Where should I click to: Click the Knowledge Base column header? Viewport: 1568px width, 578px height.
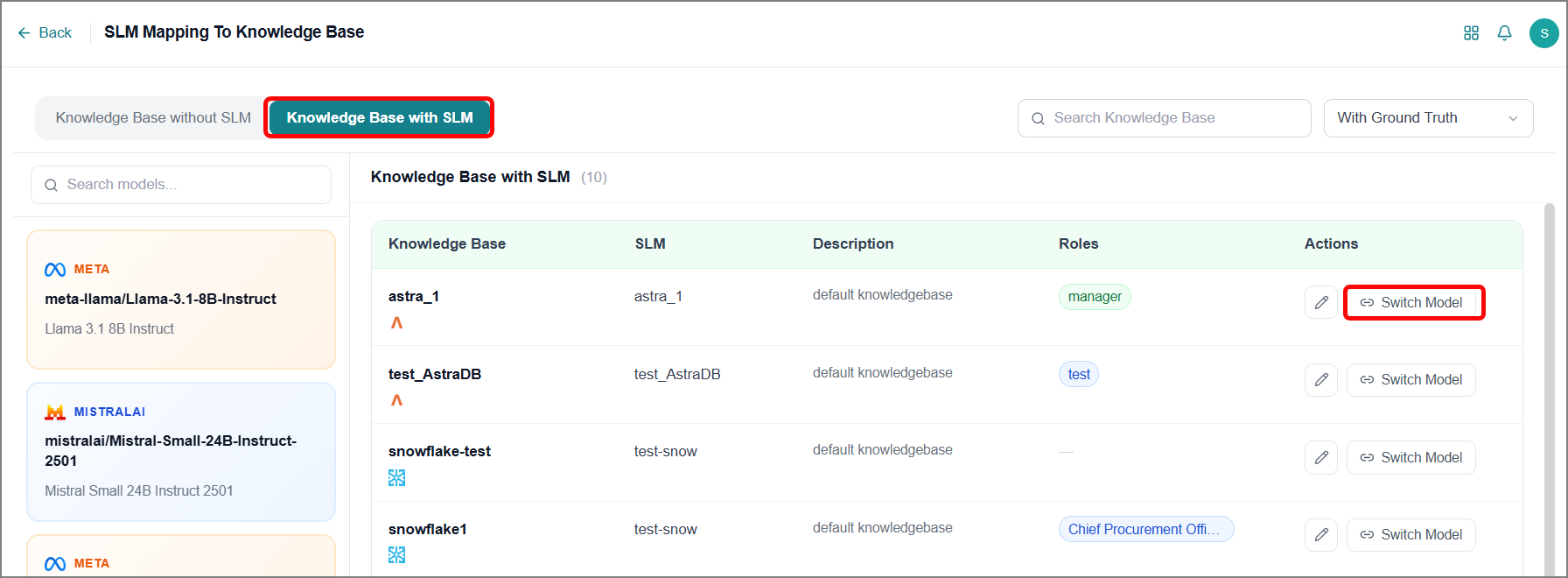tap(447, 243)
